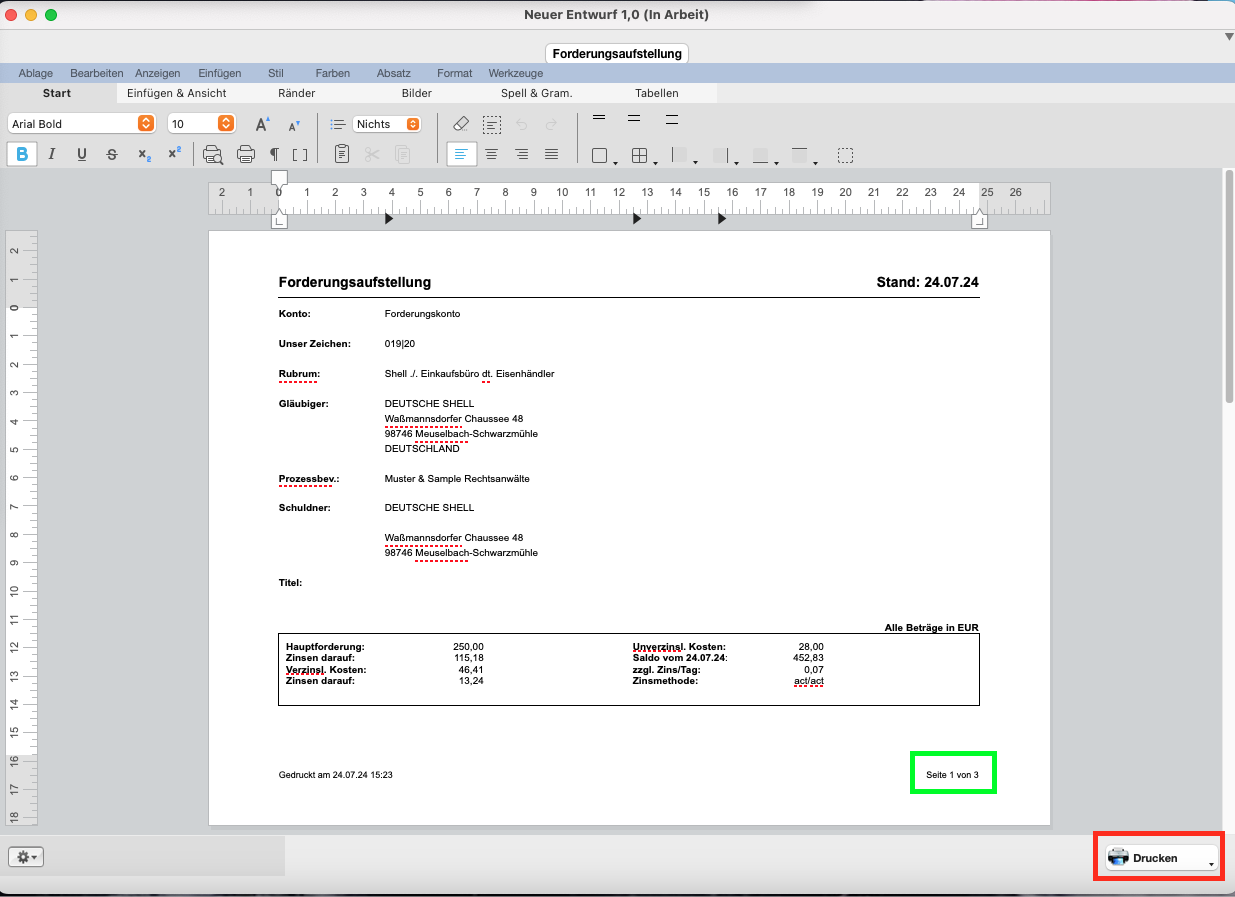This screenshot has height=897, width=1235.
Task: Toggle strikethrough formatting
Action: [112, 154]
